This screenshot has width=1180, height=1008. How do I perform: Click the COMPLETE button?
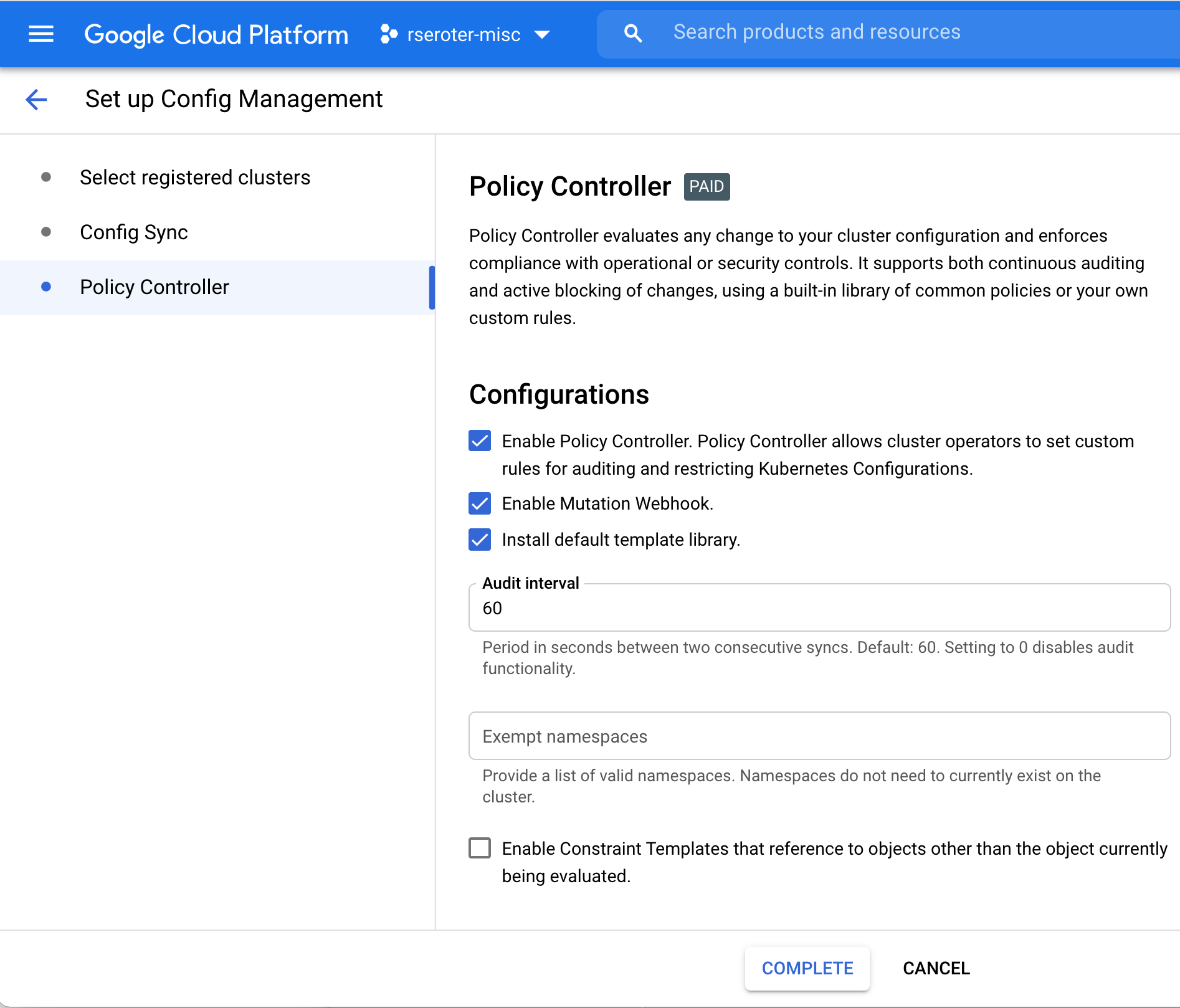click(807, 968)
